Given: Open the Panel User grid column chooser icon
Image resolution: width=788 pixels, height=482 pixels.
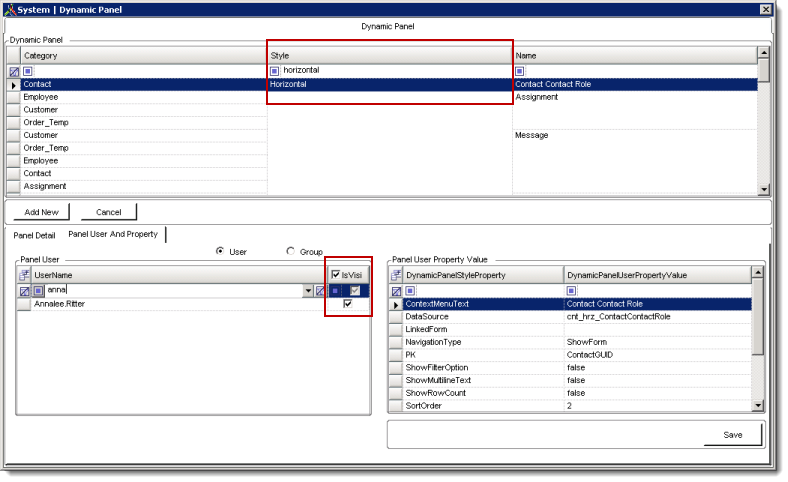Looking at the screenshot, I should tap(24, 274).
